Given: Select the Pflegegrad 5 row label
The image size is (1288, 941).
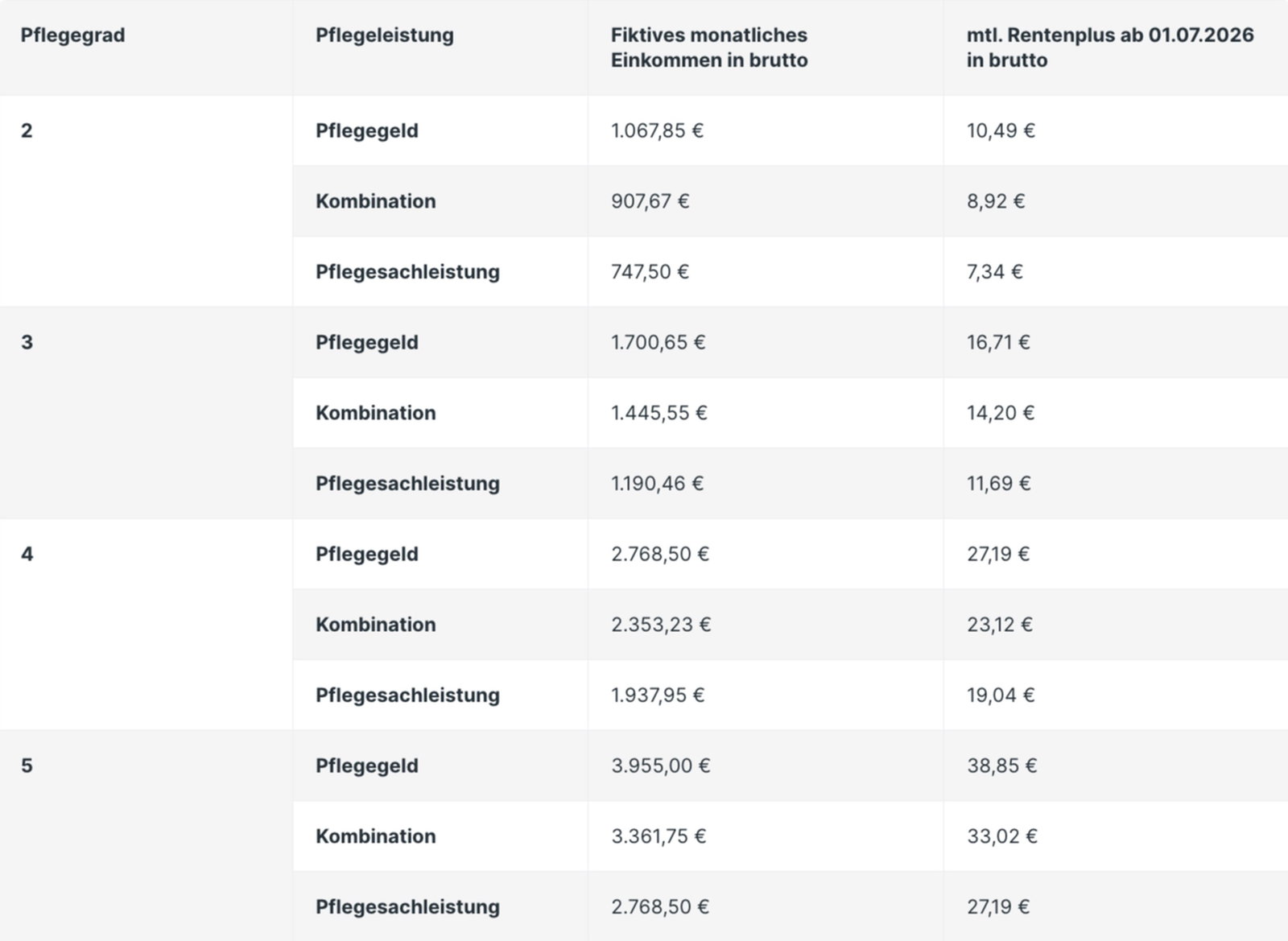Looking at the screenshot, I should [x=27, y=766].
